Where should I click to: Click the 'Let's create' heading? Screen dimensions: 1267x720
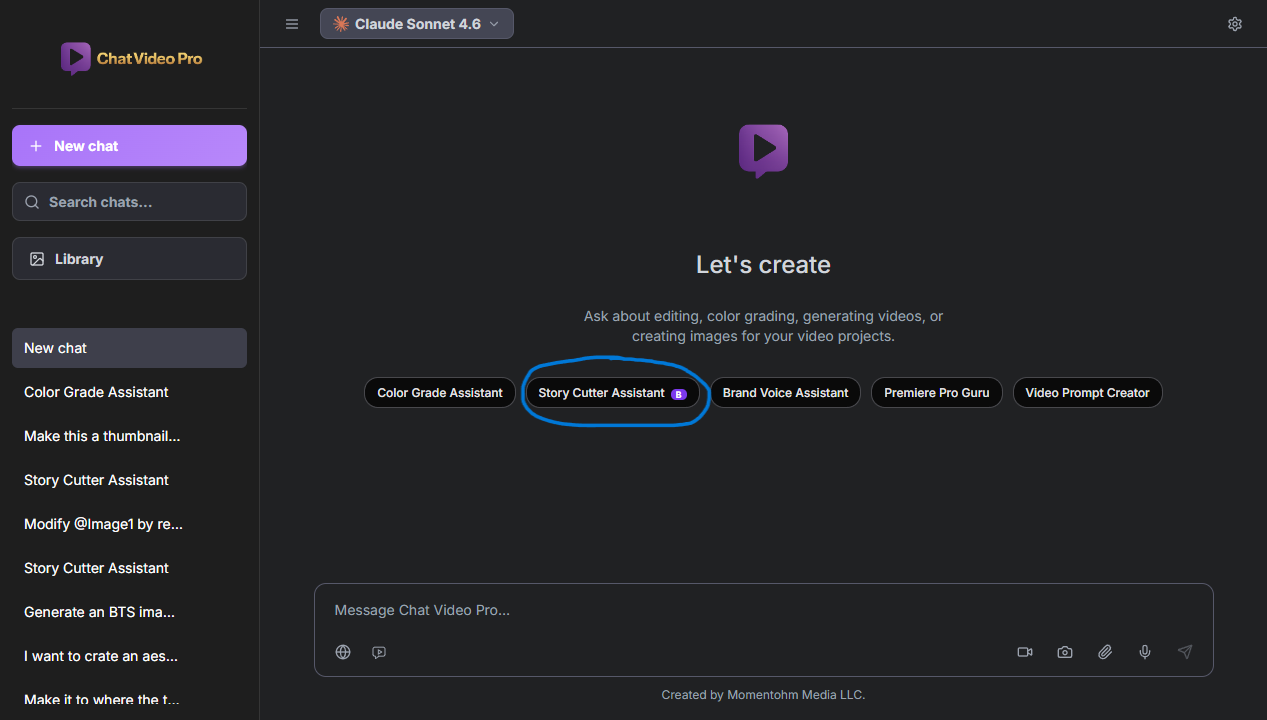(763, 265)
